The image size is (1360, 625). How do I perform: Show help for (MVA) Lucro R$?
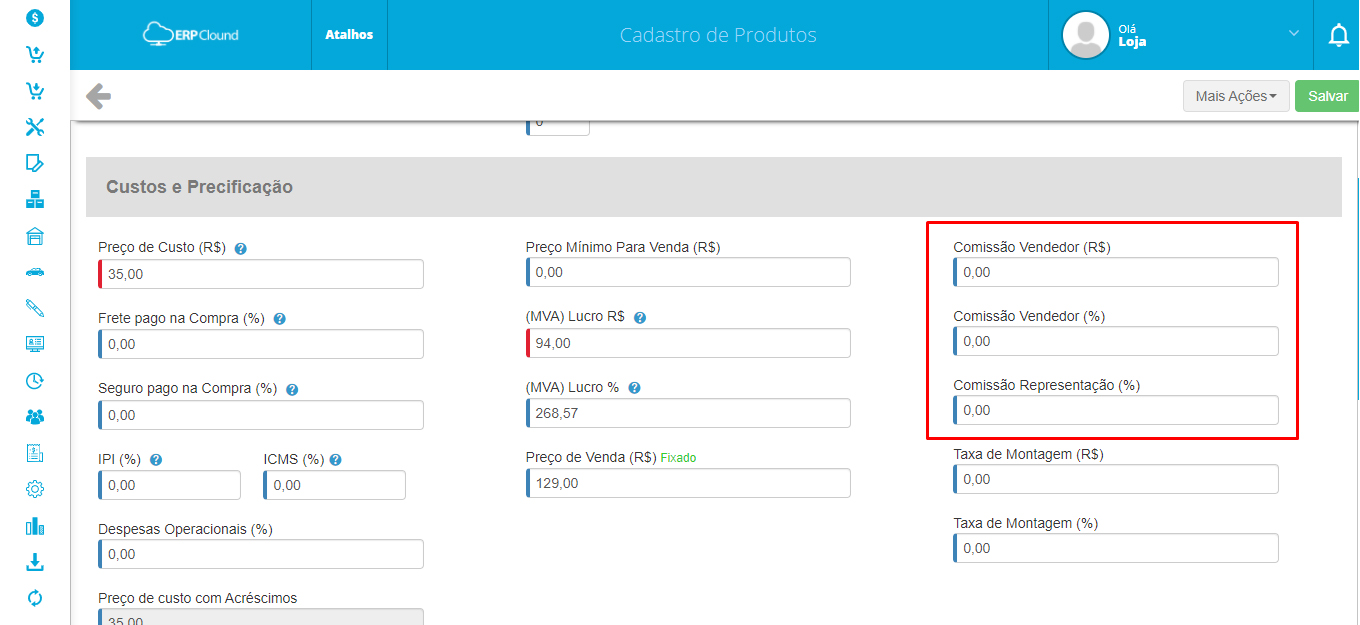click(640, 317)
